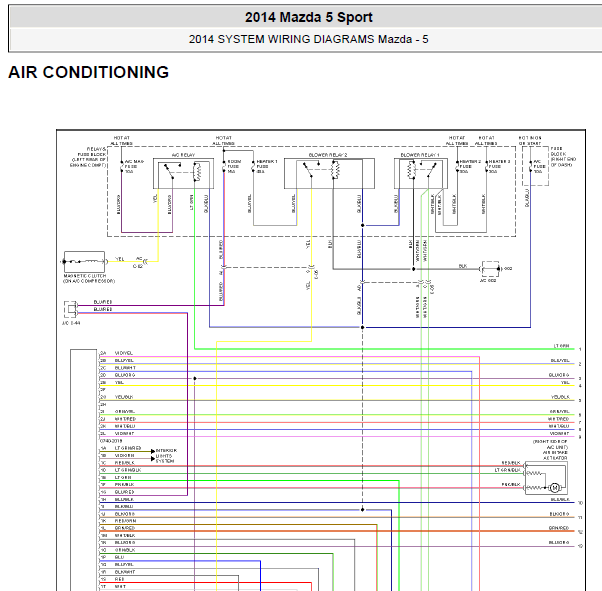
Task: Select the A/C 10A fuse in dash fuse block
Action: tap(531, 166)
